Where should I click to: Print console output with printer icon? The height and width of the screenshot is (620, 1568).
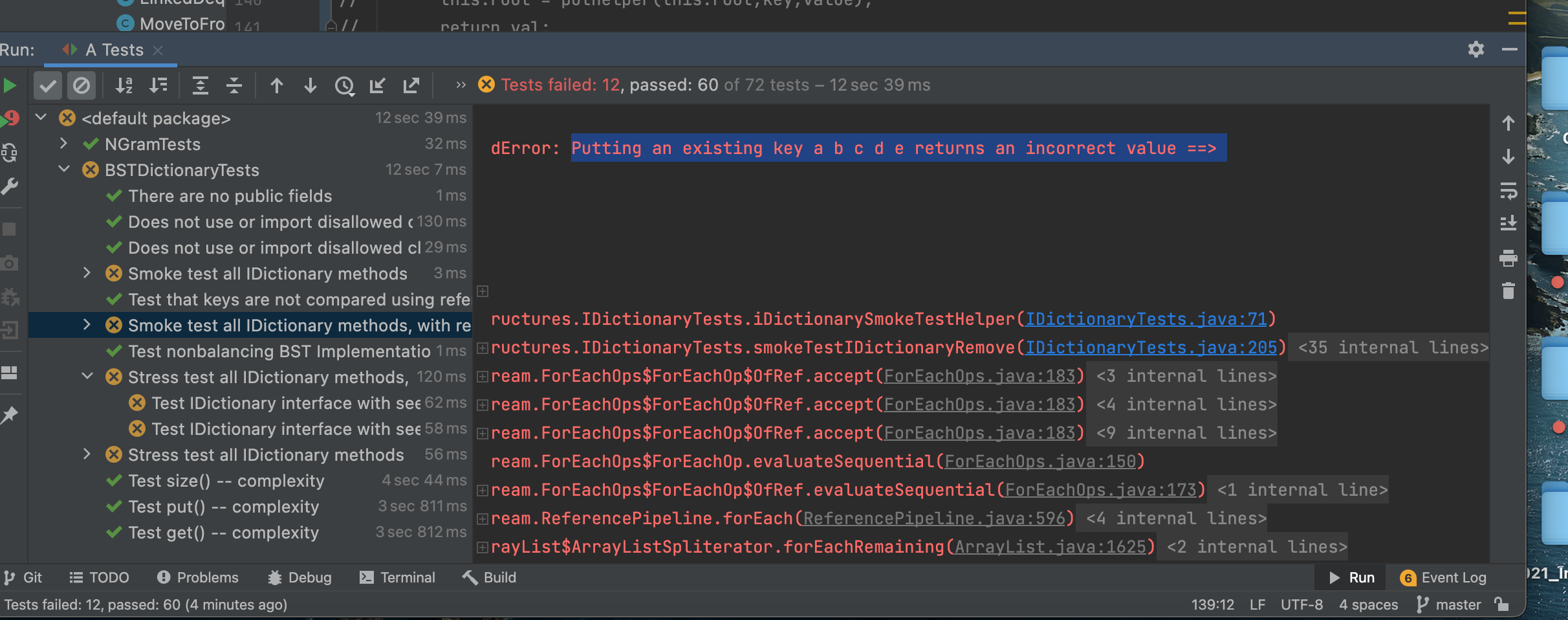[1508, 258]
